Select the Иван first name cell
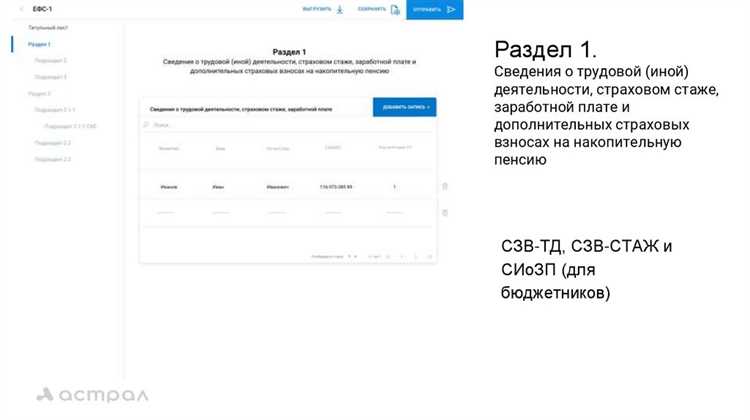The image size is (750, 420). click(218, 187)
